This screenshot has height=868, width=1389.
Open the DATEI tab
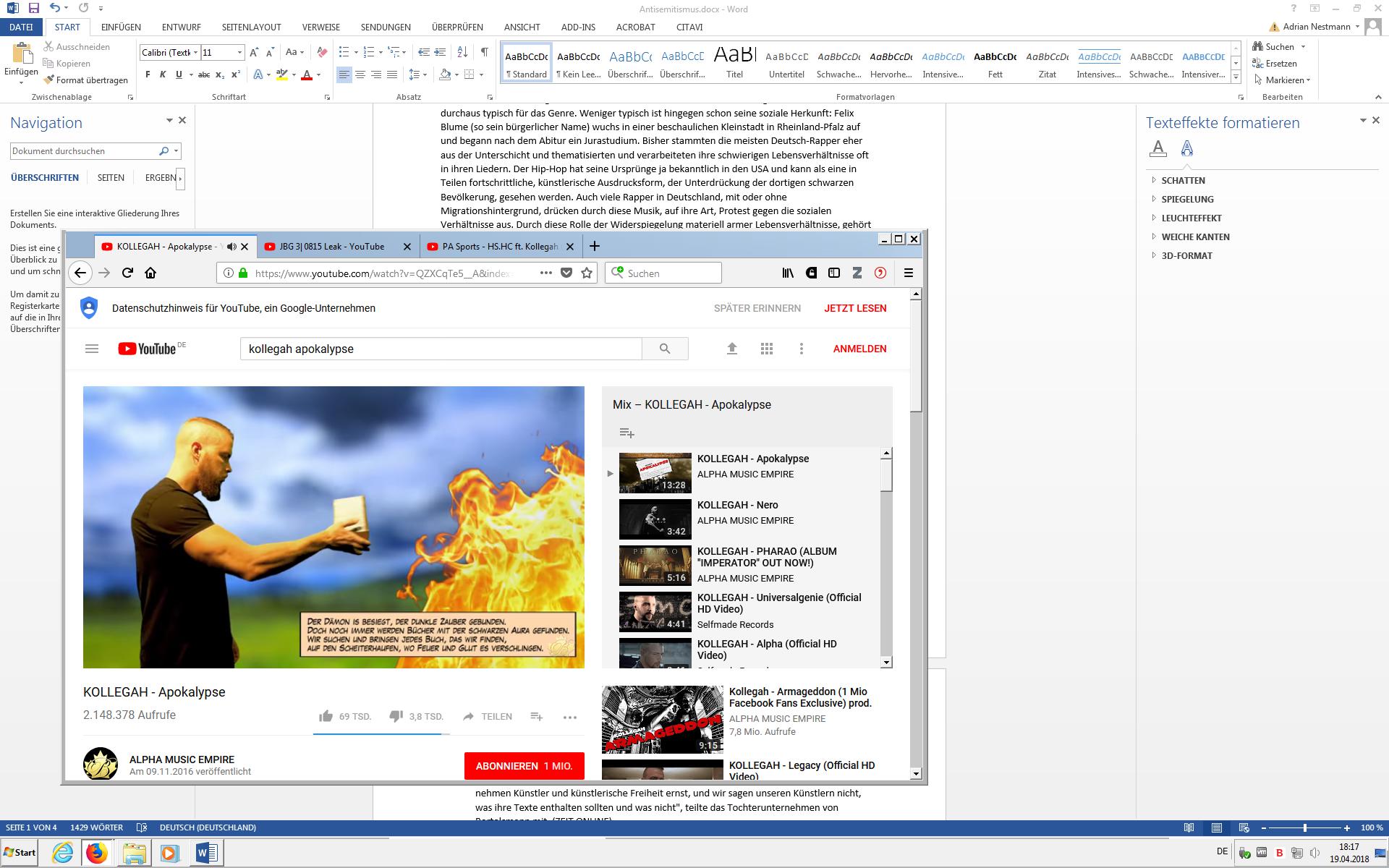tap(22, 27)
